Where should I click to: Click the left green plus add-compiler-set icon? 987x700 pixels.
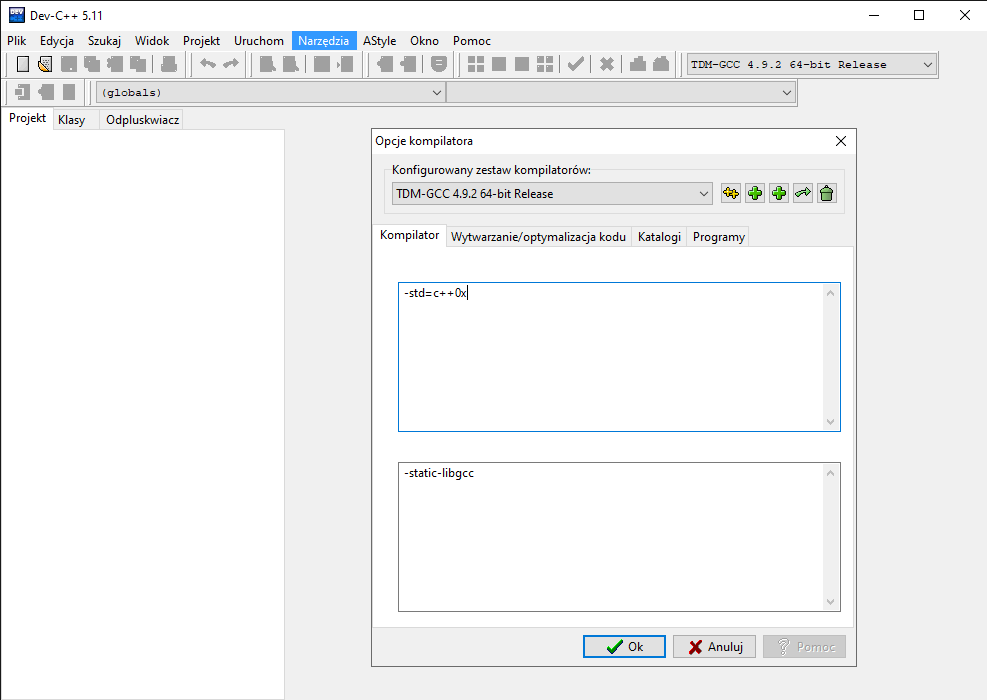pos(755,193)
